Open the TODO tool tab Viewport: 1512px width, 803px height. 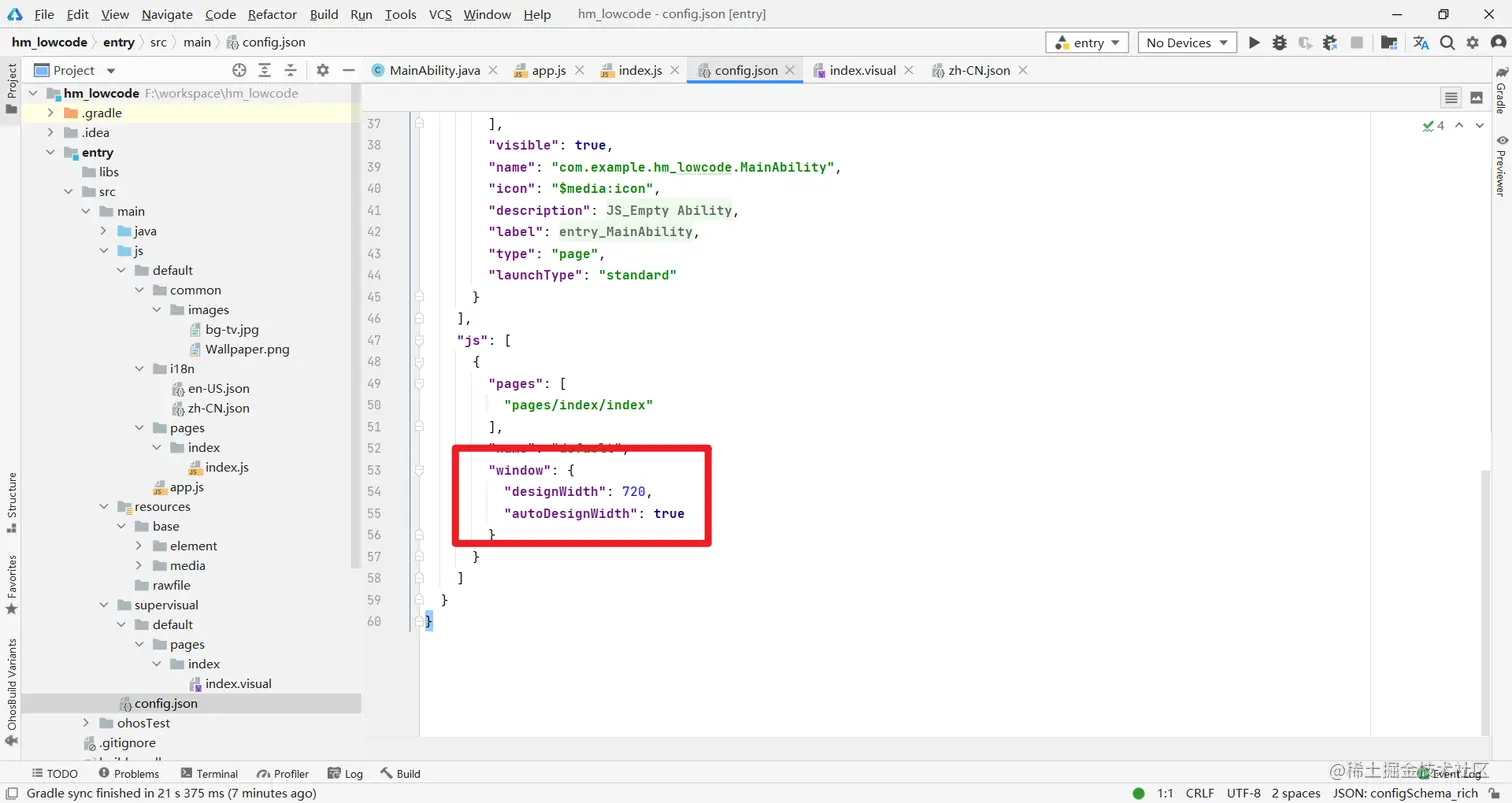pyautogui.click(x=54, y=774)
